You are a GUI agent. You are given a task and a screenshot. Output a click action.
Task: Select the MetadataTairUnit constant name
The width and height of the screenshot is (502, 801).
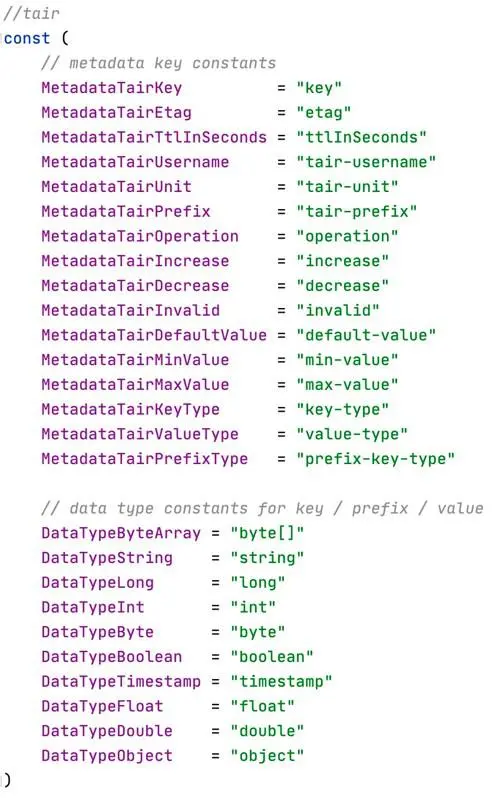tap(116, 186)
